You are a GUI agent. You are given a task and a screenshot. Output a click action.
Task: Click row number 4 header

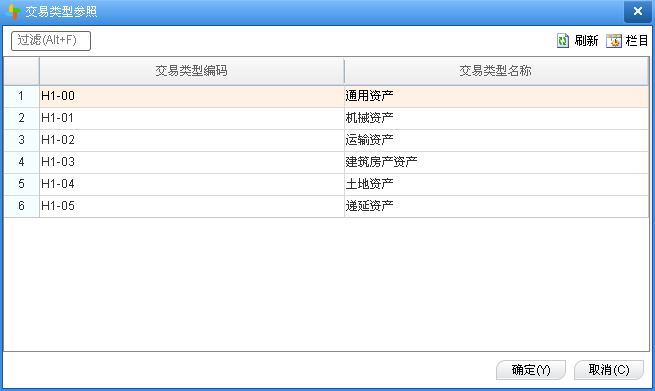pos(21,162)
